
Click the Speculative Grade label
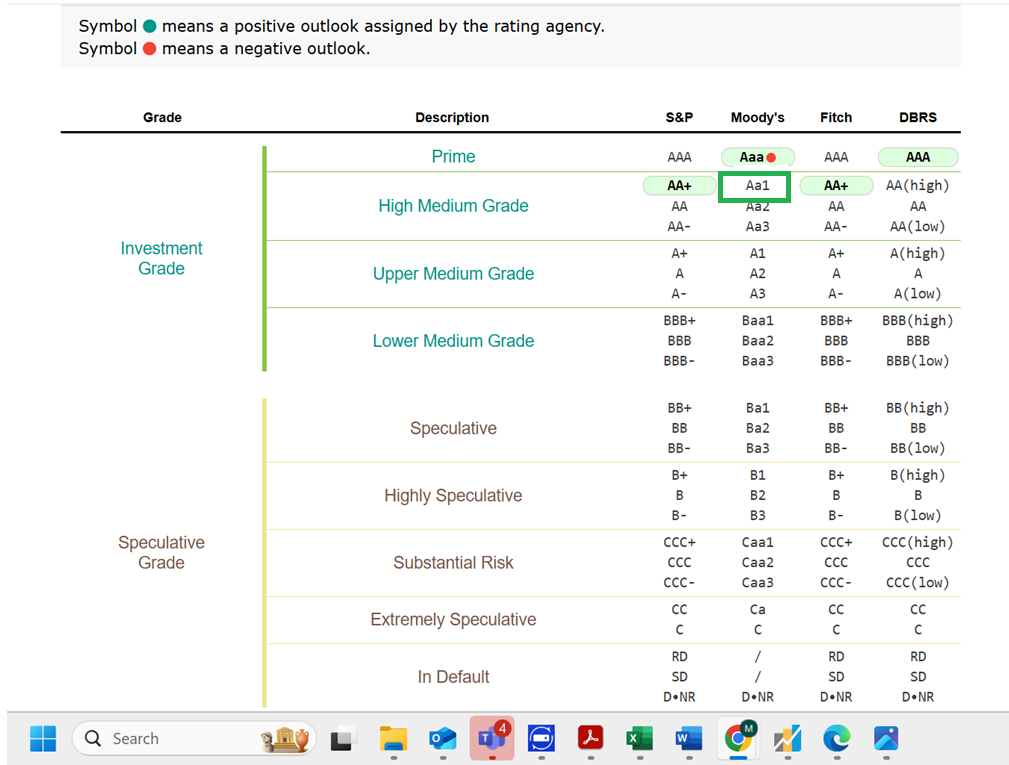tap(162, 552)
